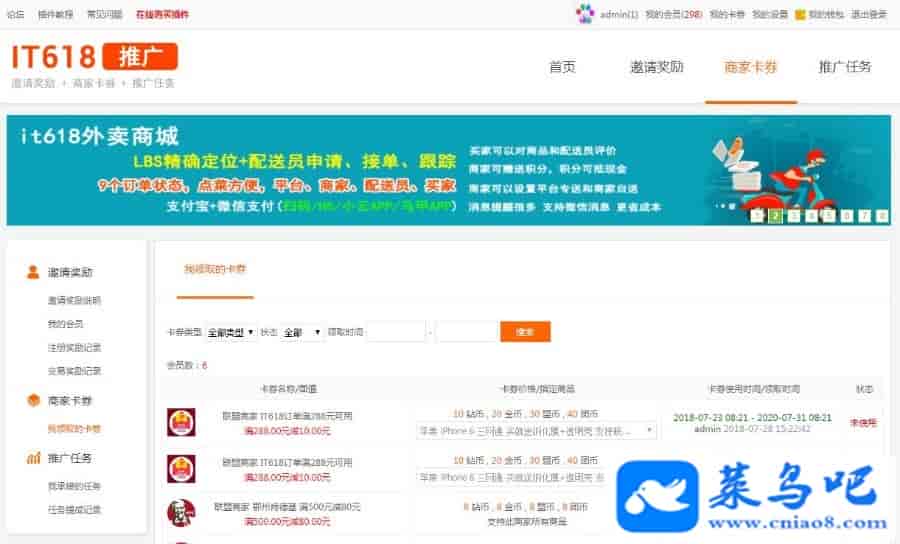The image size is (900, 544).
Task: Open 任务提成记录 in sidebar
Action: coord(74,510)
